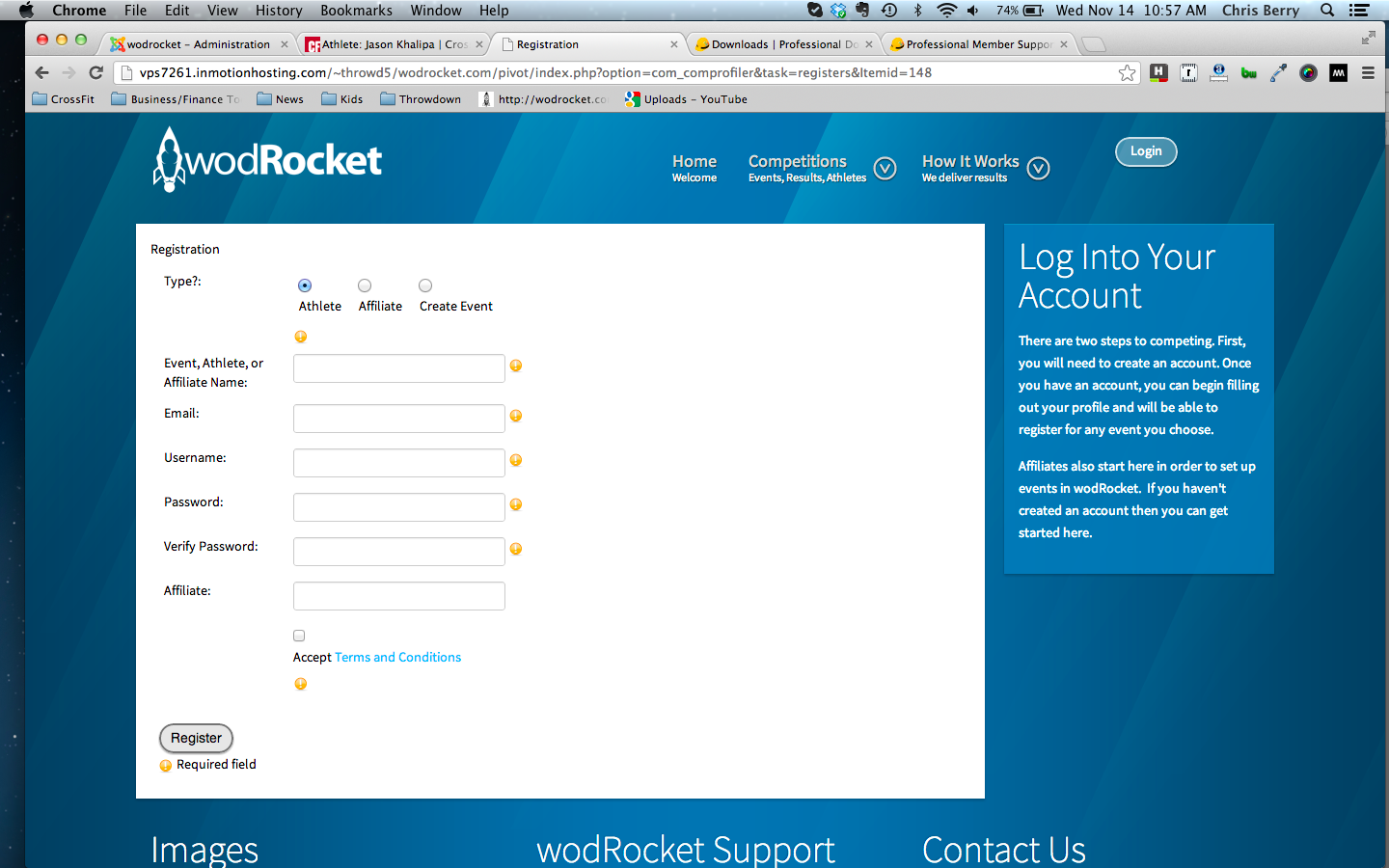Select the Create Event radio button
This screenshot has width=1389, height=868.
(425, 285)
